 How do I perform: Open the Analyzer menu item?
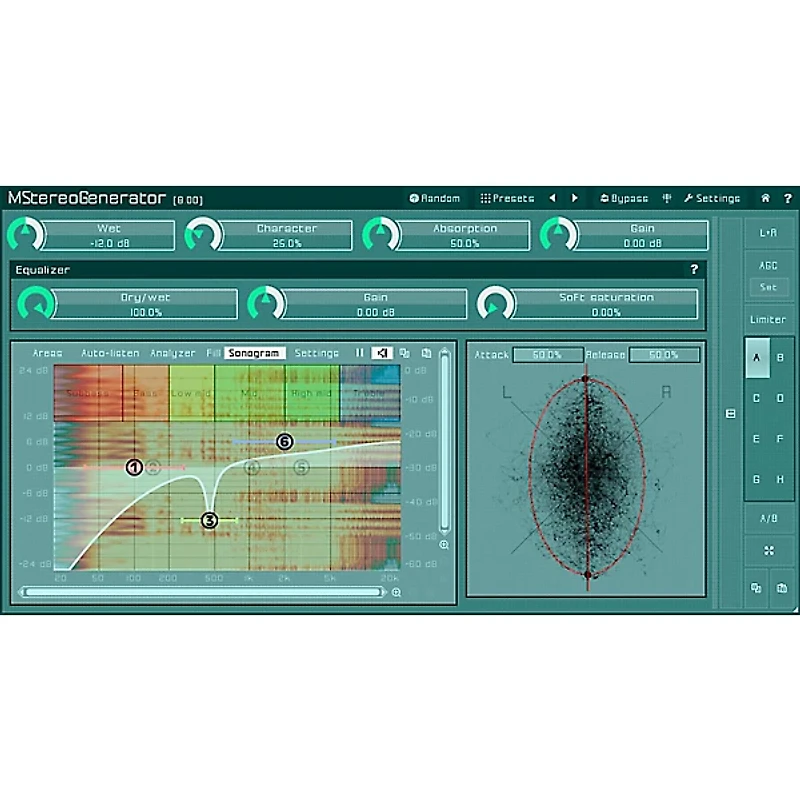173,353
